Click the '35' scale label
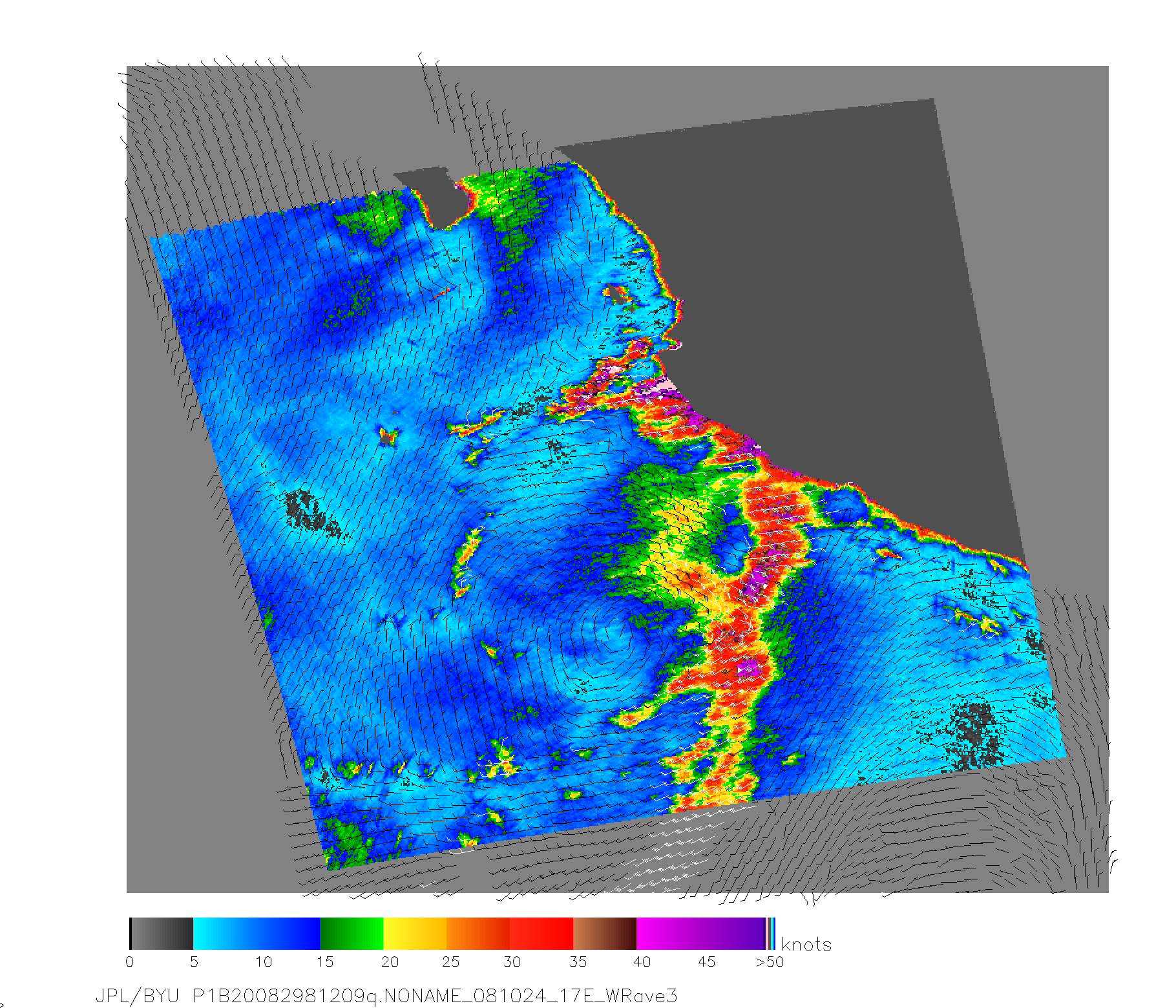Viewport: 1176px width, 1008px height. point(578,961)
